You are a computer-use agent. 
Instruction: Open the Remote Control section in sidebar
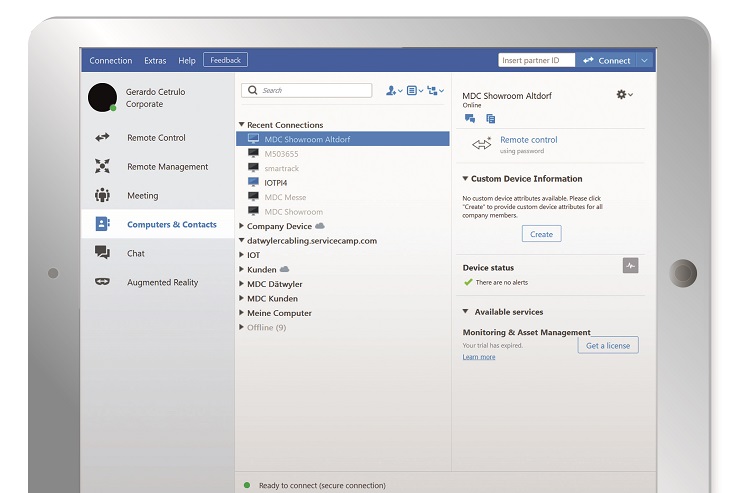(x=156, y=138)
